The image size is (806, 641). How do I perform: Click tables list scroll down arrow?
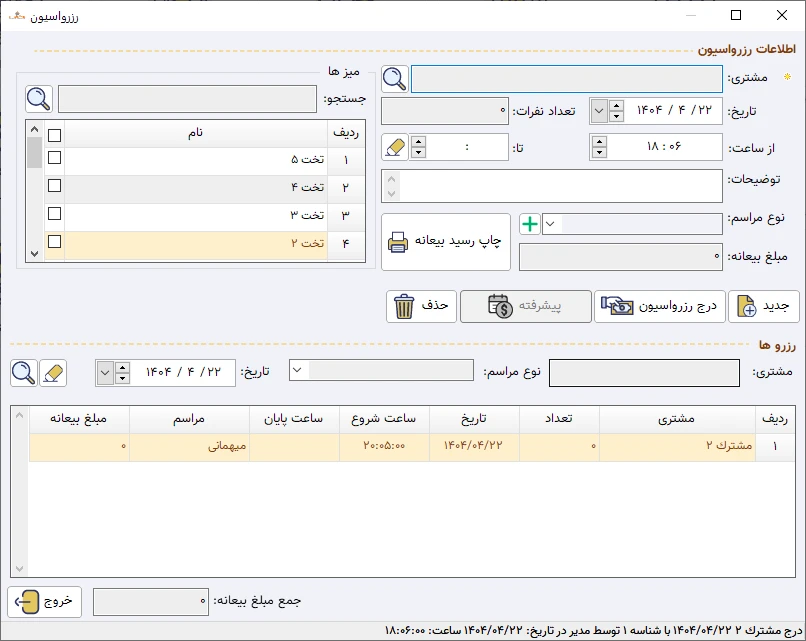pyautogui.click(x=34, y=253)
